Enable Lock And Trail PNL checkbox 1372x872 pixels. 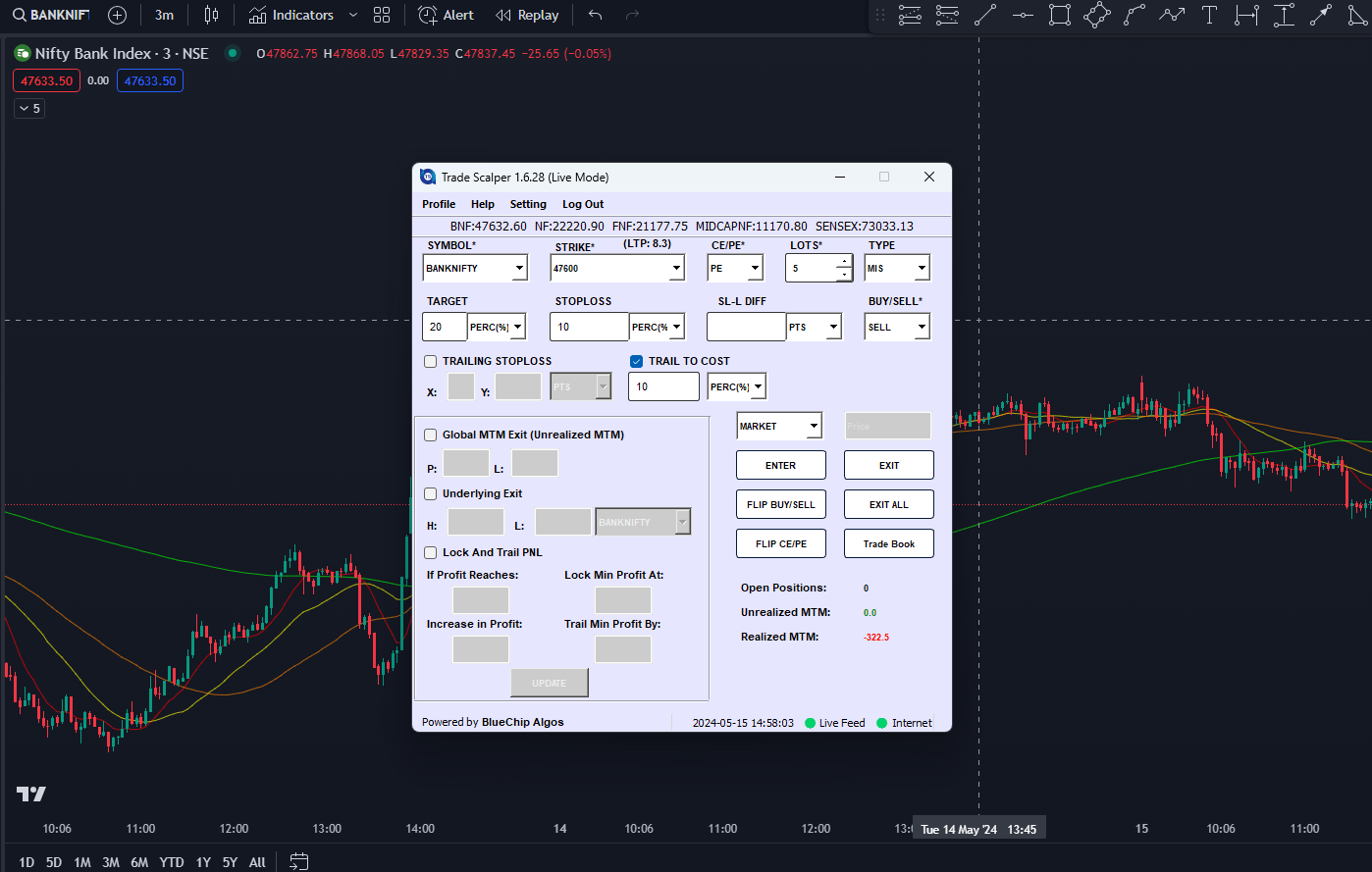pos(430,552)
